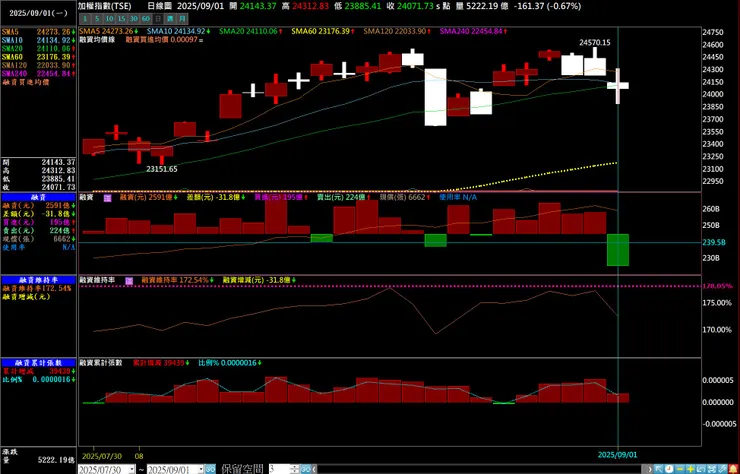Click the alert bell icon
740x474 pixels.
[733, 469]
